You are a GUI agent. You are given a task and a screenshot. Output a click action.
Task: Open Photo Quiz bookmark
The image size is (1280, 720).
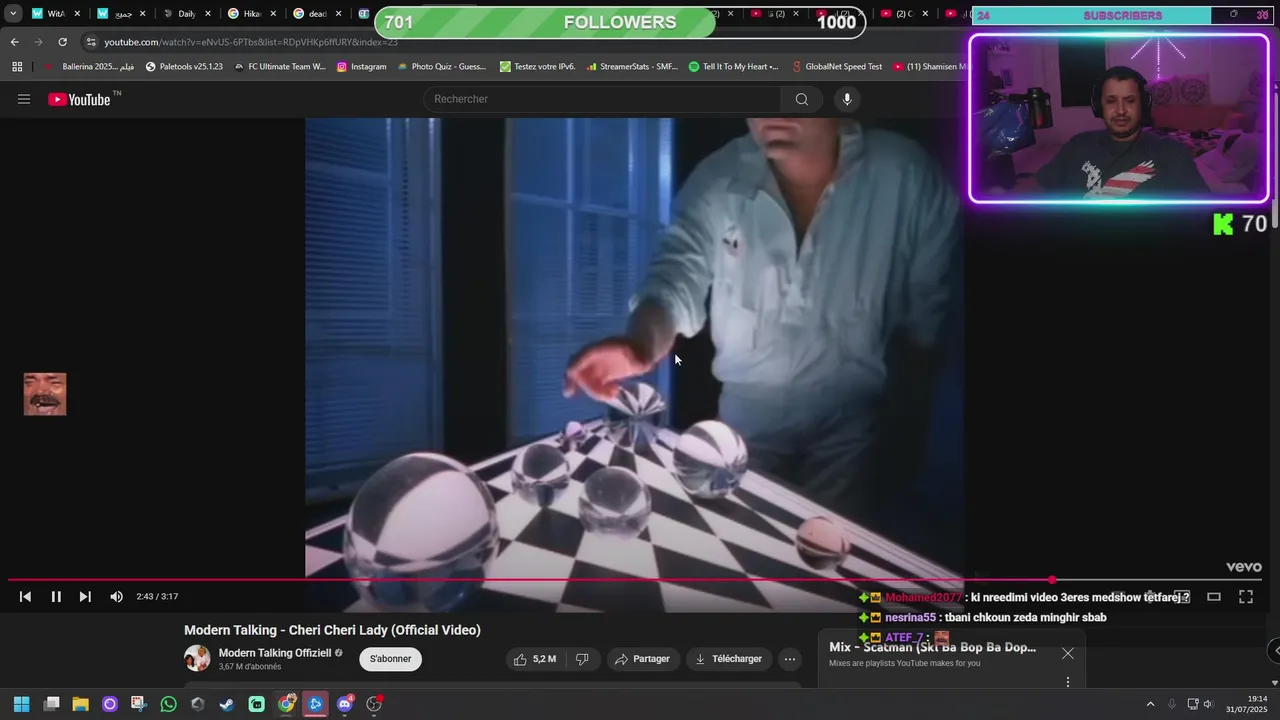441,67
